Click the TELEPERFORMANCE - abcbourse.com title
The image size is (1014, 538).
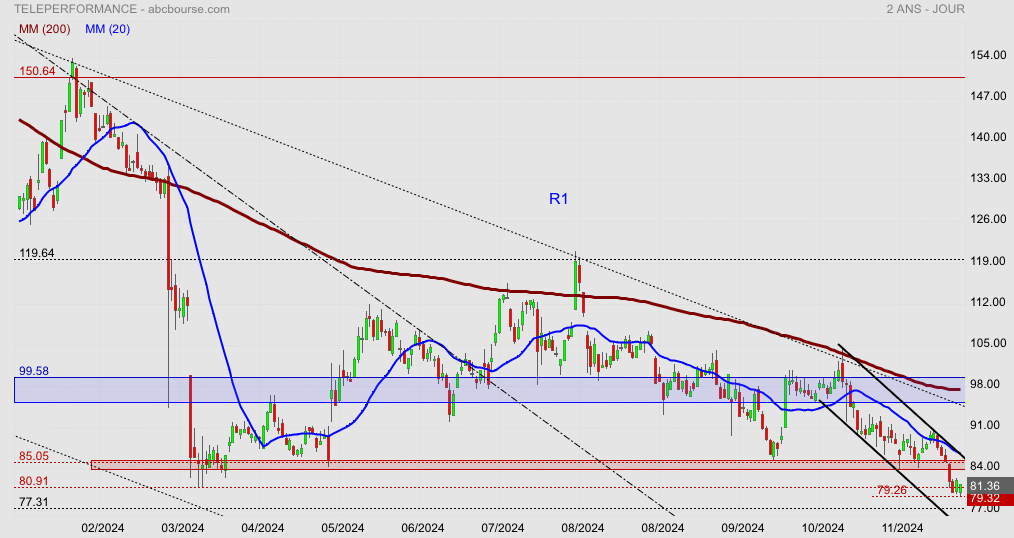point(122,9)
